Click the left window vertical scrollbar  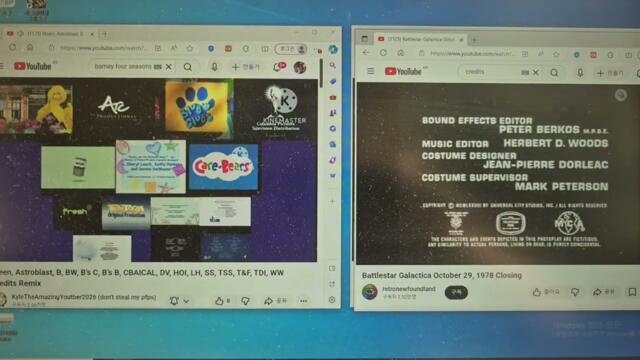[321, 73]
